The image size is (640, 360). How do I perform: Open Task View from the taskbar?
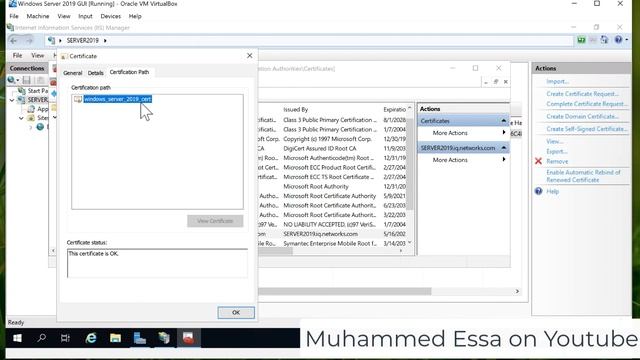[x=65, y=338]
